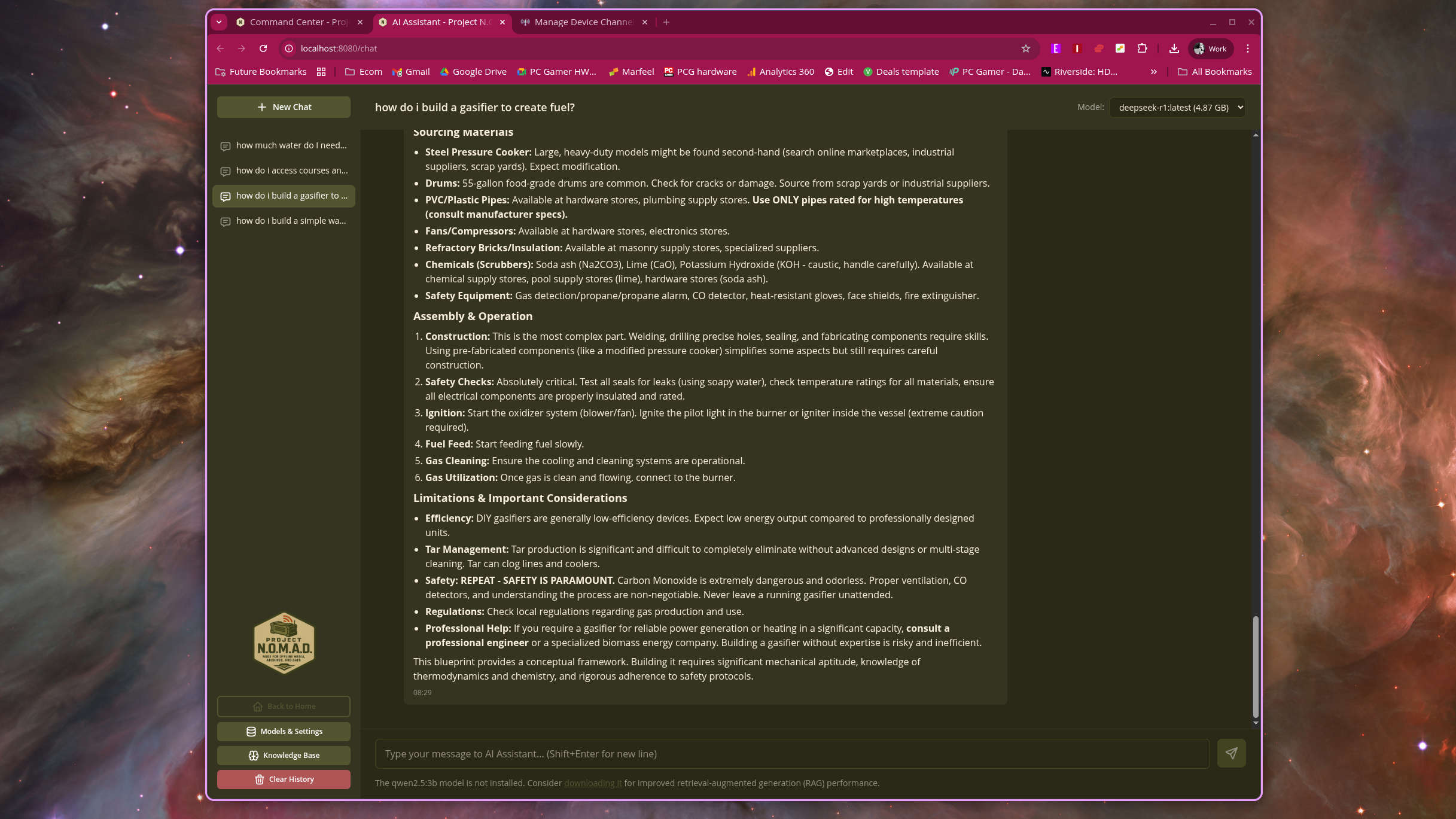Open the model selection dropdown
1456x819 pixels.
[x=1176, y=107]
